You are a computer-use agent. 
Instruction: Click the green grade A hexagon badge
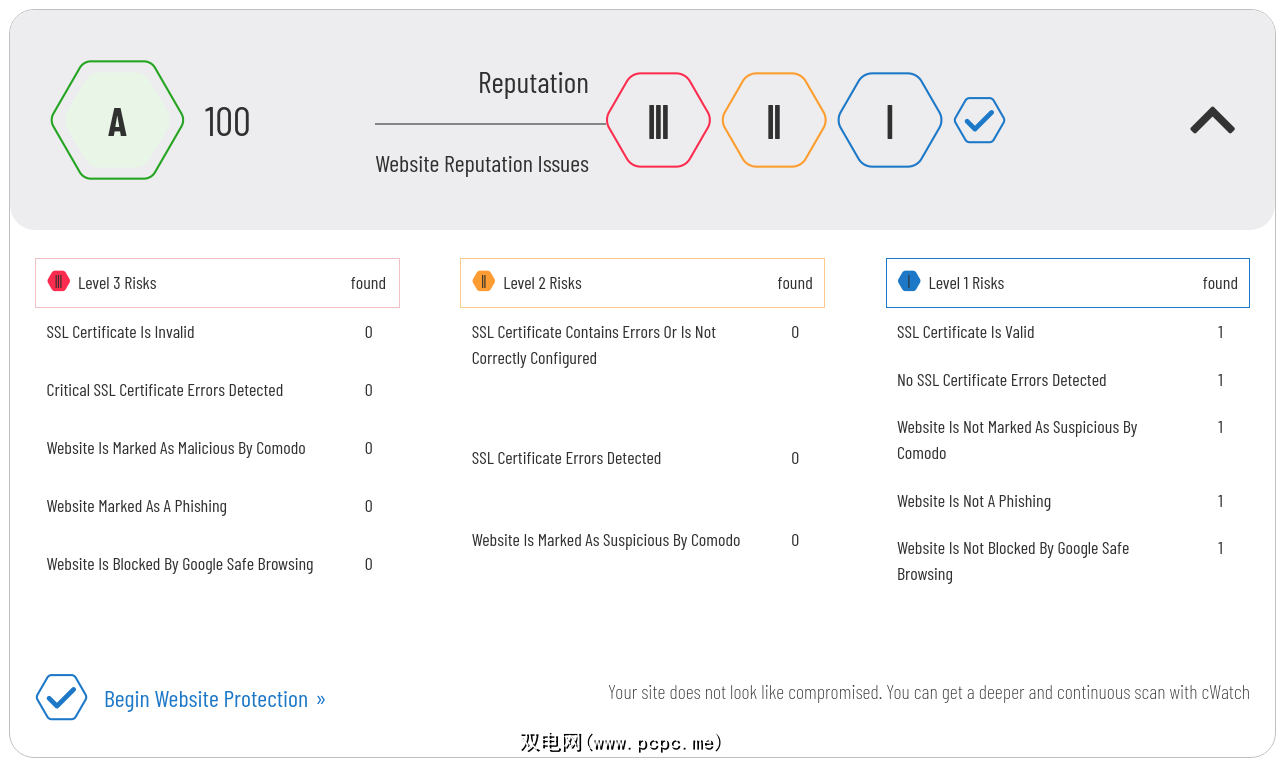click(x=117, y=121)
